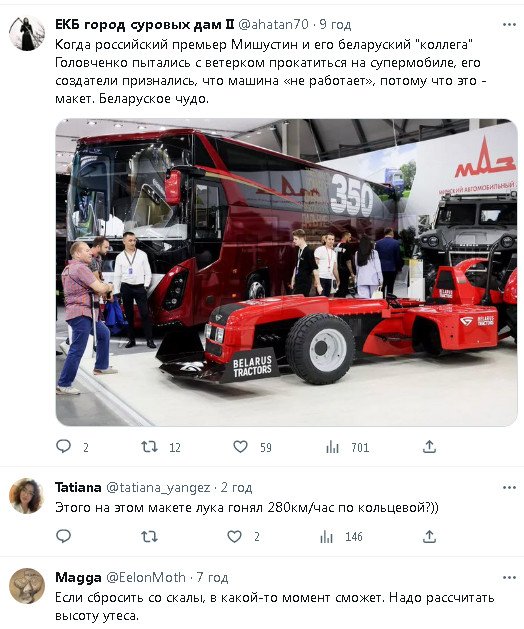Retweet the main tweet with 12 retweets
Viewport: 524px width, 629px height.
150,446
